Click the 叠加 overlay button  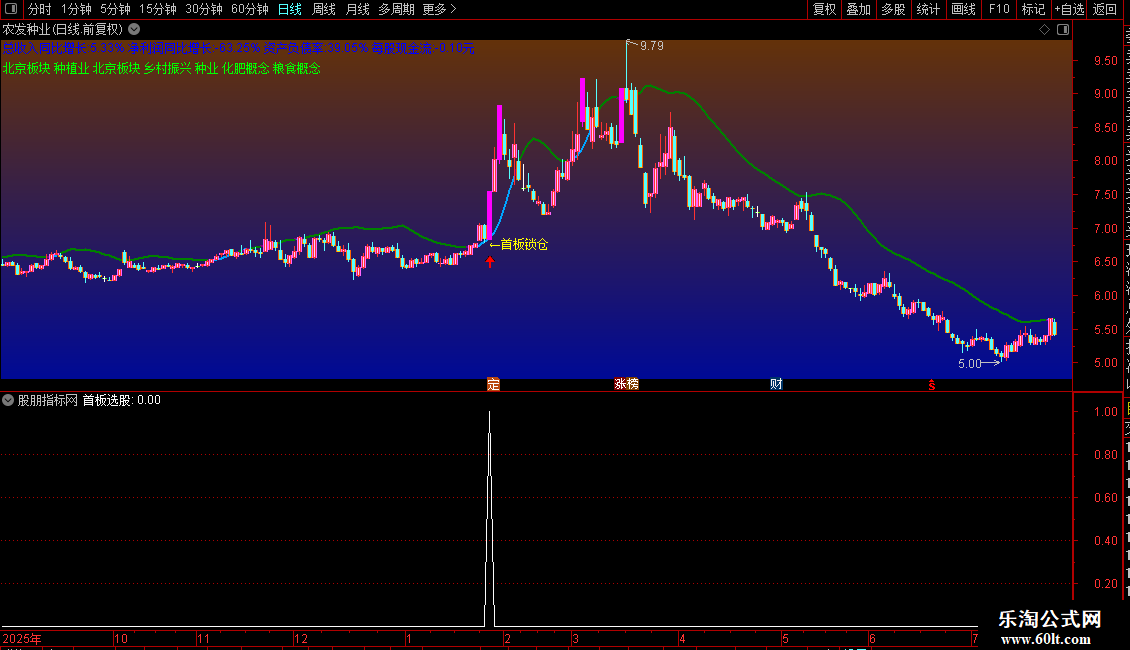(858, 9)
